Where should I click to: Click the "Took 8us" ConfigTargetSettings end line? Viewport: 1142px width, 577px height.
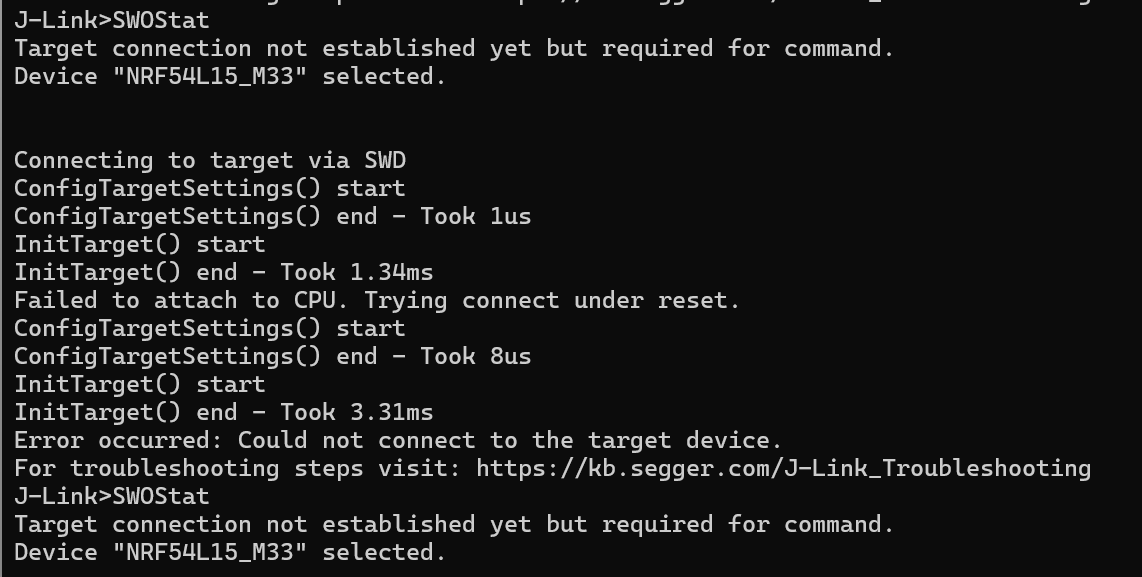click(272, 356)
